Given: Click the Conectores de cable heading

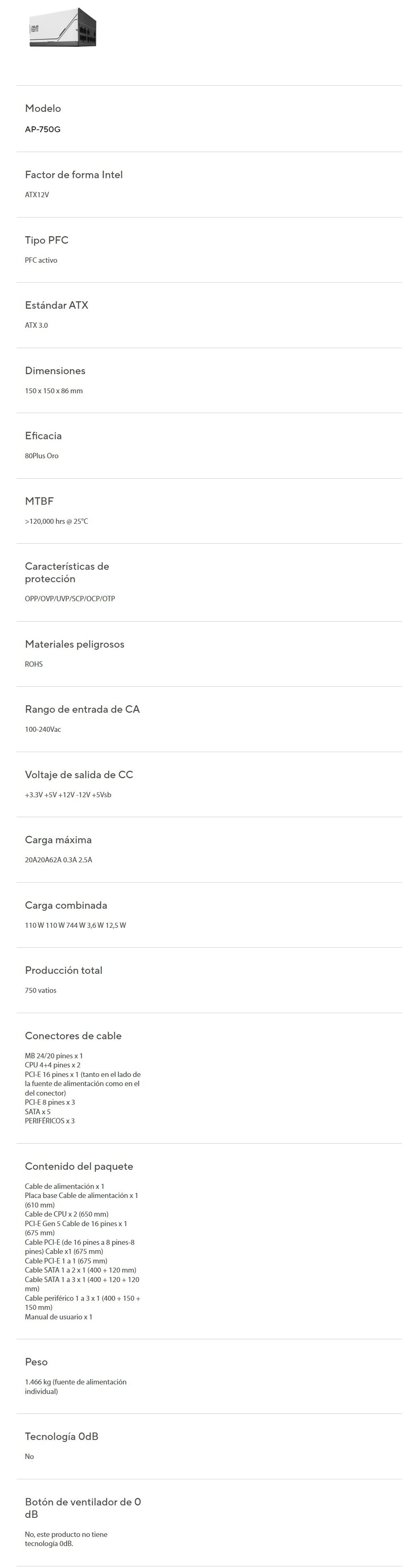Looking at the screenshot, I should (73, 1036).
